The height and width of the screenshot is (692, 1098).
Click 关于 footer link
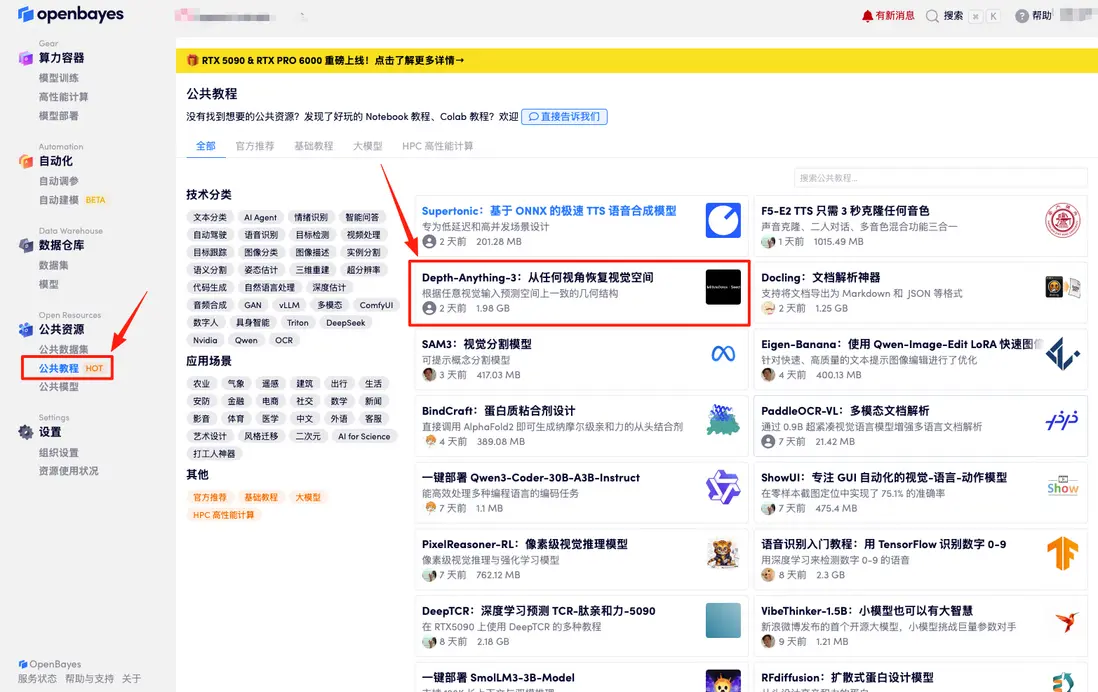[132, 679]
